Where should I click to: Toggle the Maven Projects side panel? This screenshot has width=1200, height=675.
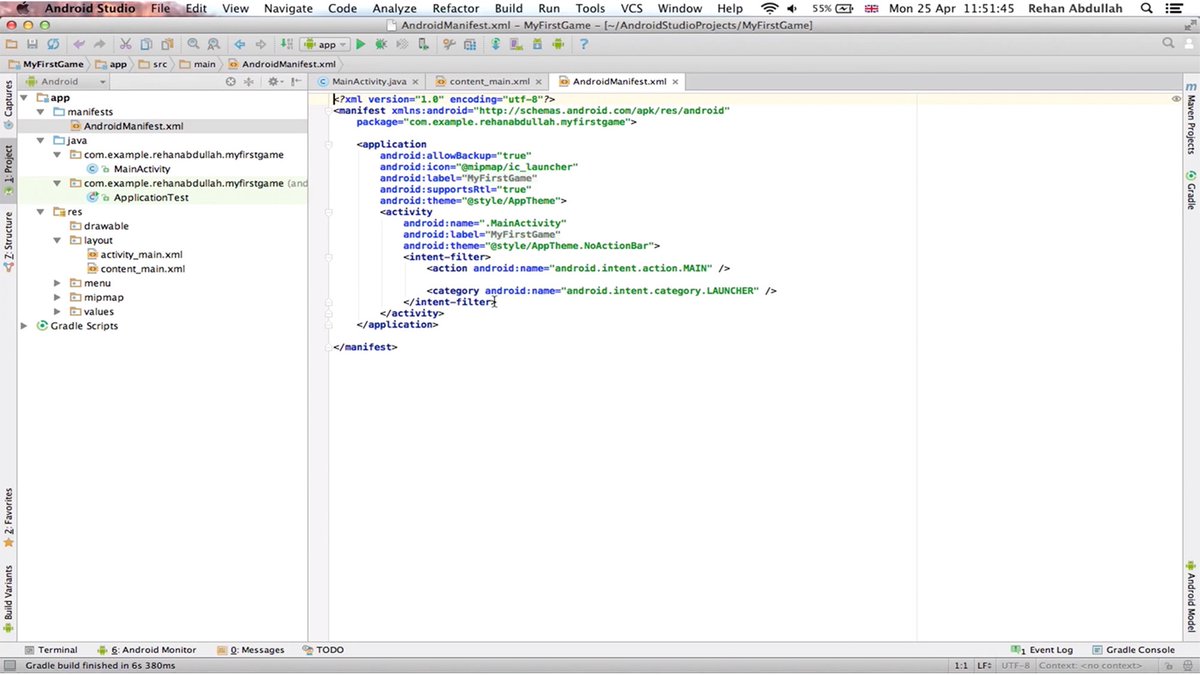(x=1191, y=118)
